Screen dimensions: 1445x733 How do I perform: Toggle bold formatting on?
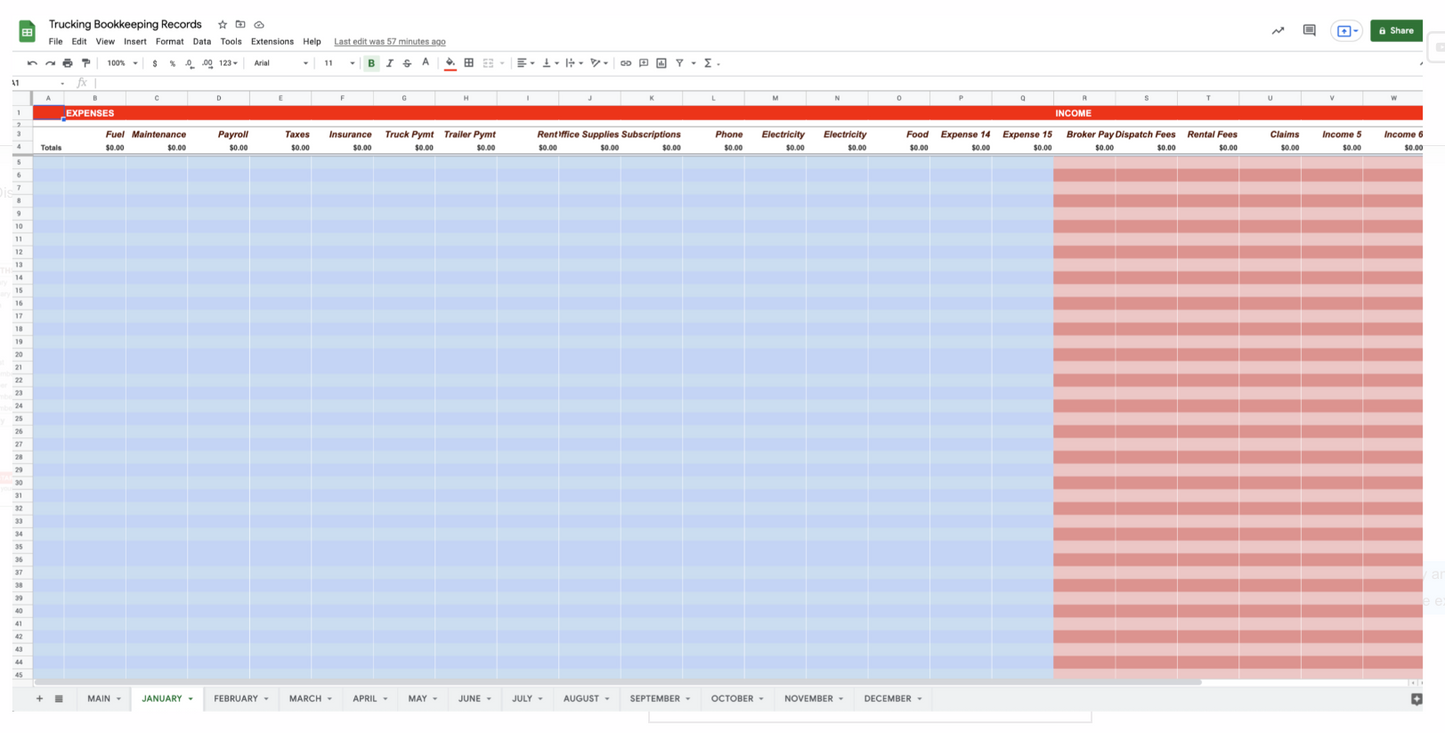click(x=371, y=63)
